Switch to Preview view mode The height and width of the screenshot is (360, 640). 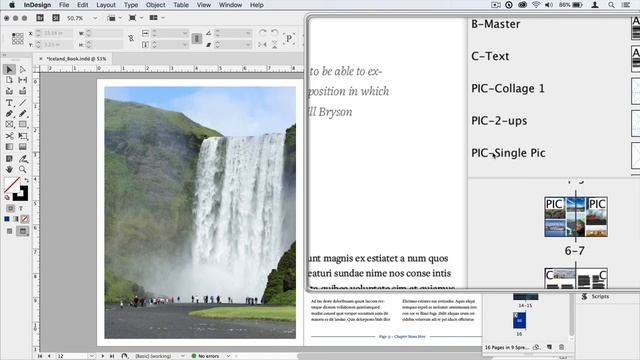(23, 231)
